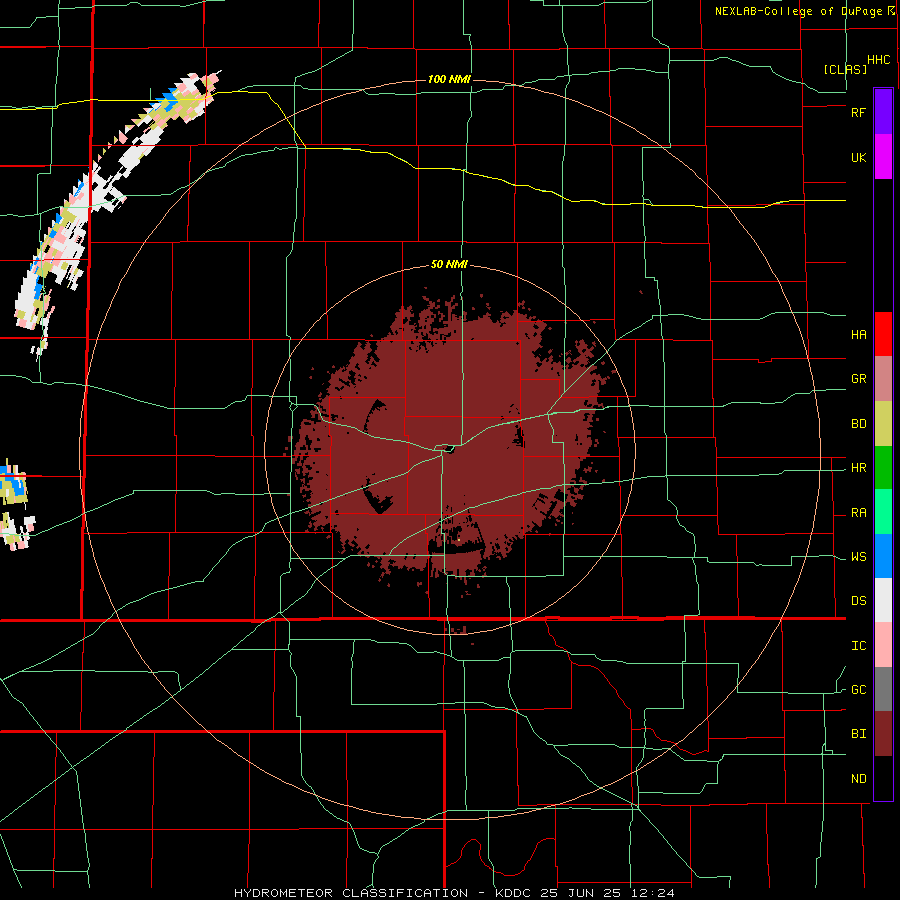
Task: Click the ND legend label
Action: pyautogui.click(x=858, y=779)
